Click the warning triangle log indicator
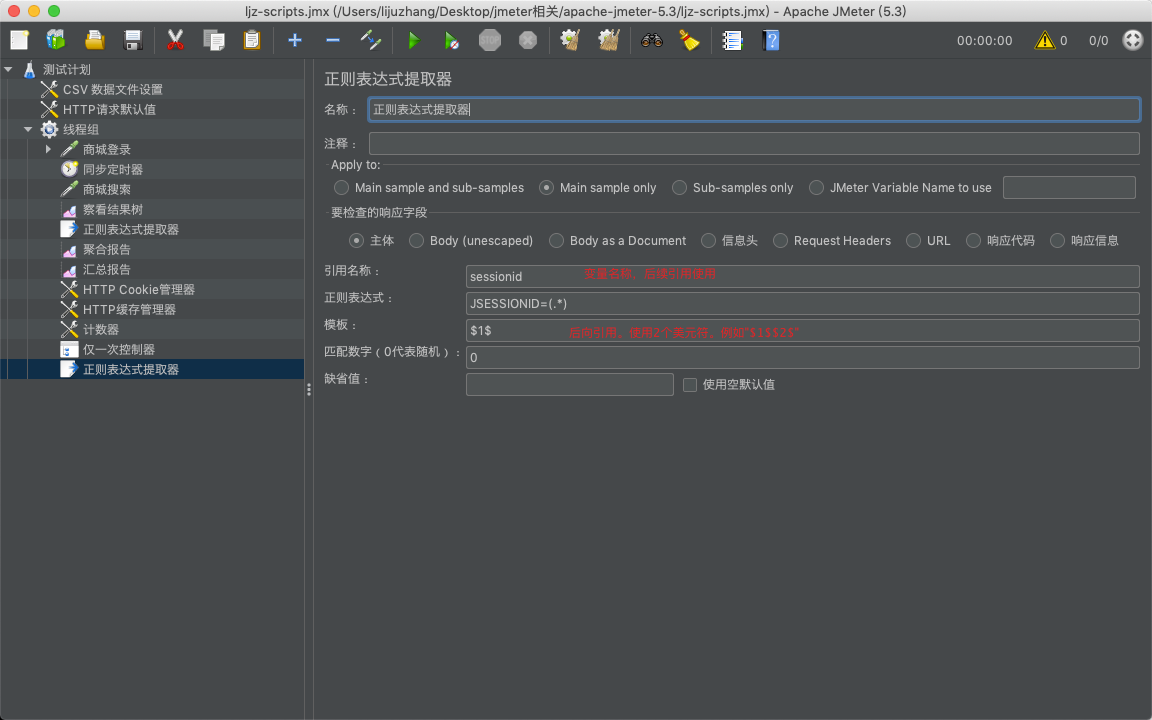Screen dimensions: 1152x720 point(1044,40)
